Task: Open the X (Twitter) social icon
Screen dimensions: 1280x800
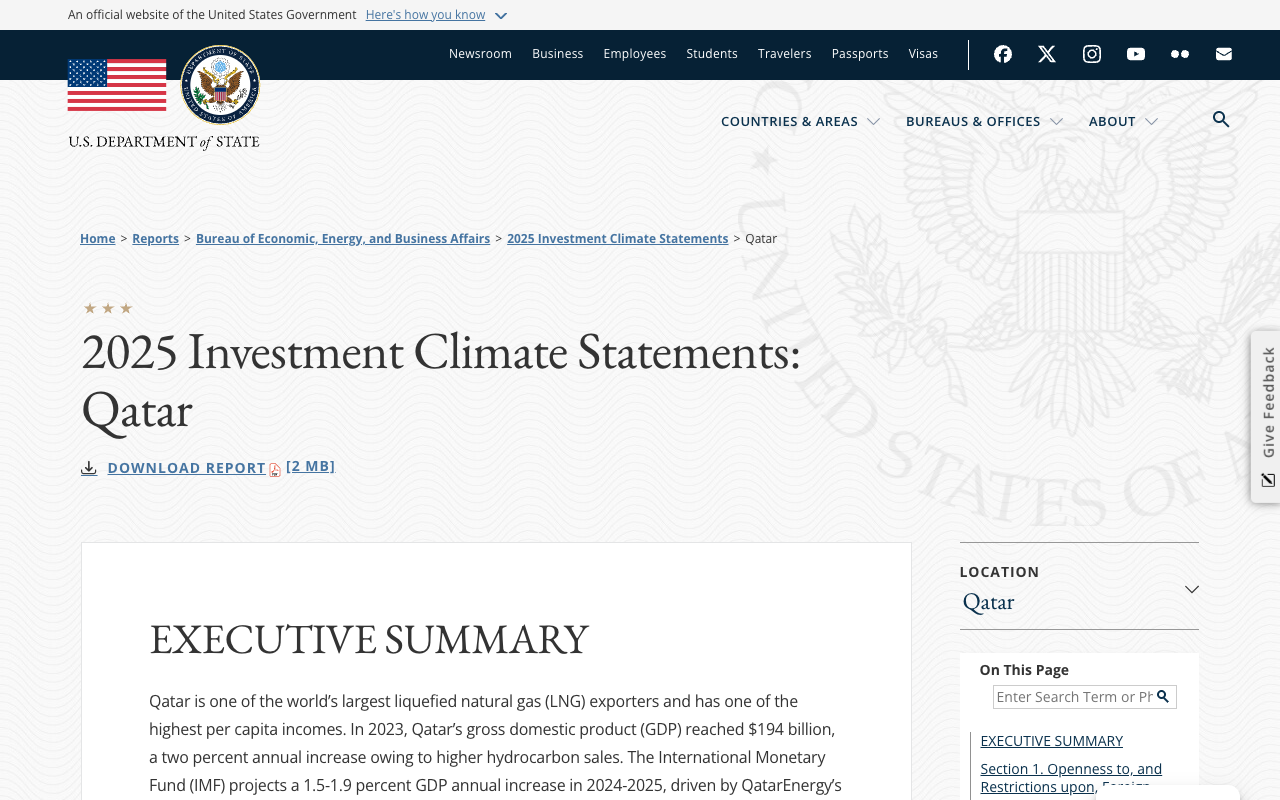Action: [x=1047, y=54]
